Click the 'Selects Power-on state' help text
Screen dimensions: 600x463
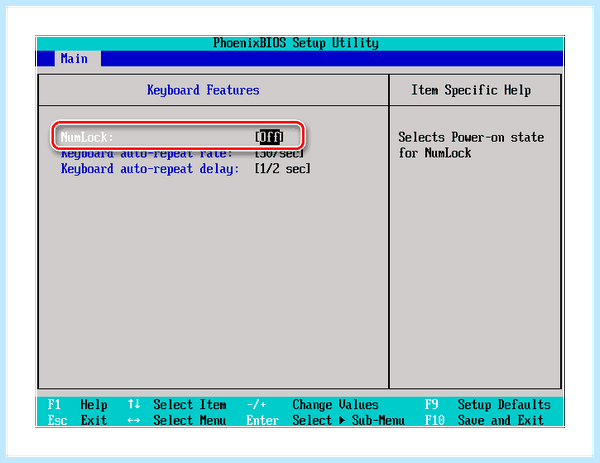(471, 137)
